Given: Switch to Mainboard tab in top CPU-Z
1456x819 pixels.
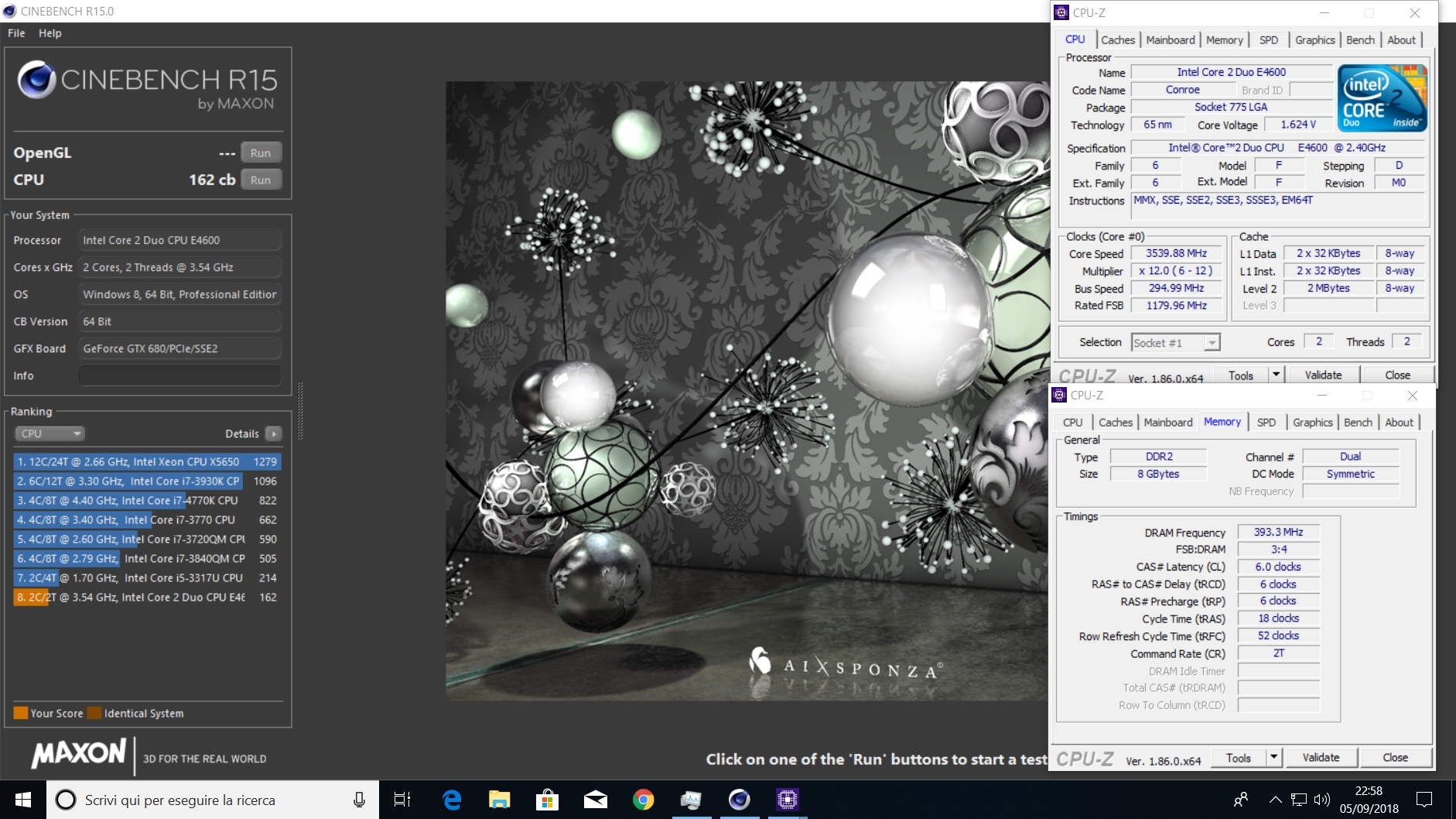Looking at the screenshot, I should pyautogui.click(x=1171, y=40).
